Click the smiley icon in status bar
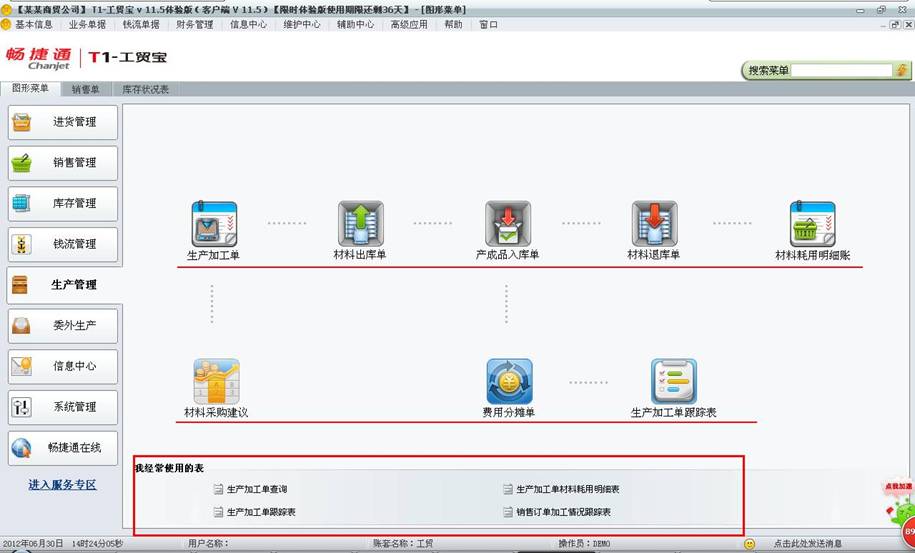 (x=750, y=544)
